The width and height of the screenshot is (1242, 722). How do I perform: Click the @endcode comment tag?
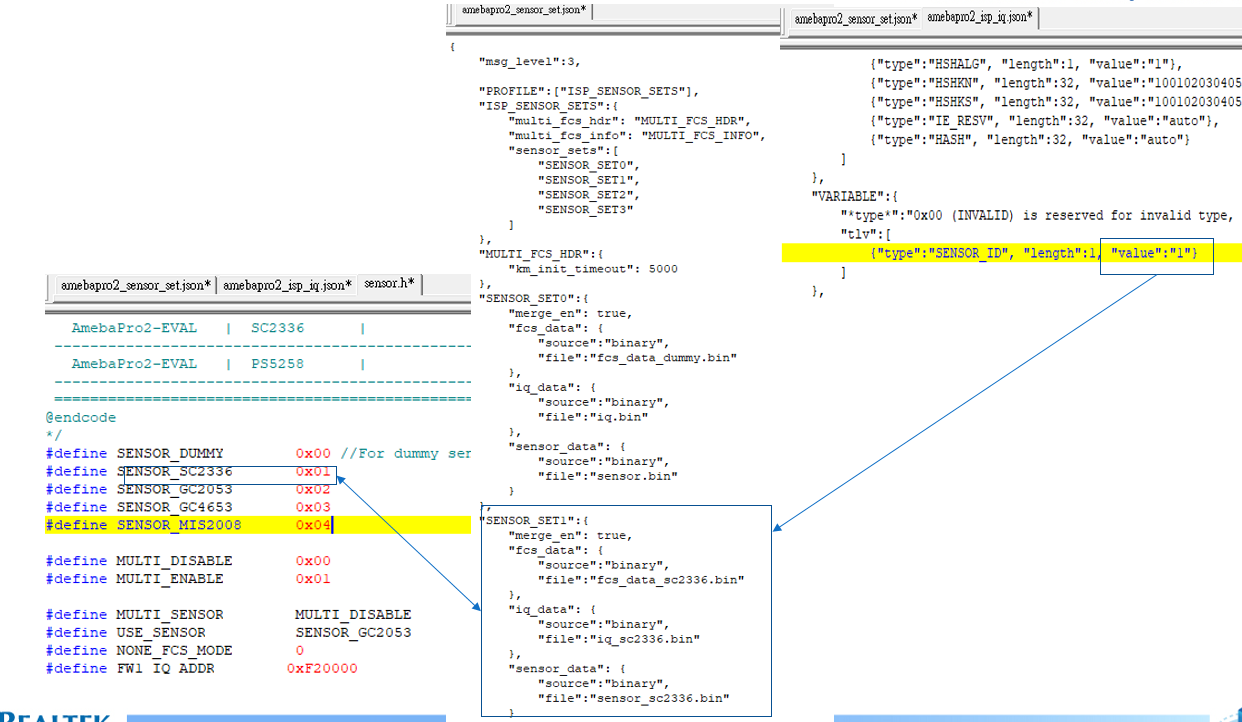(x=81, y=417)
